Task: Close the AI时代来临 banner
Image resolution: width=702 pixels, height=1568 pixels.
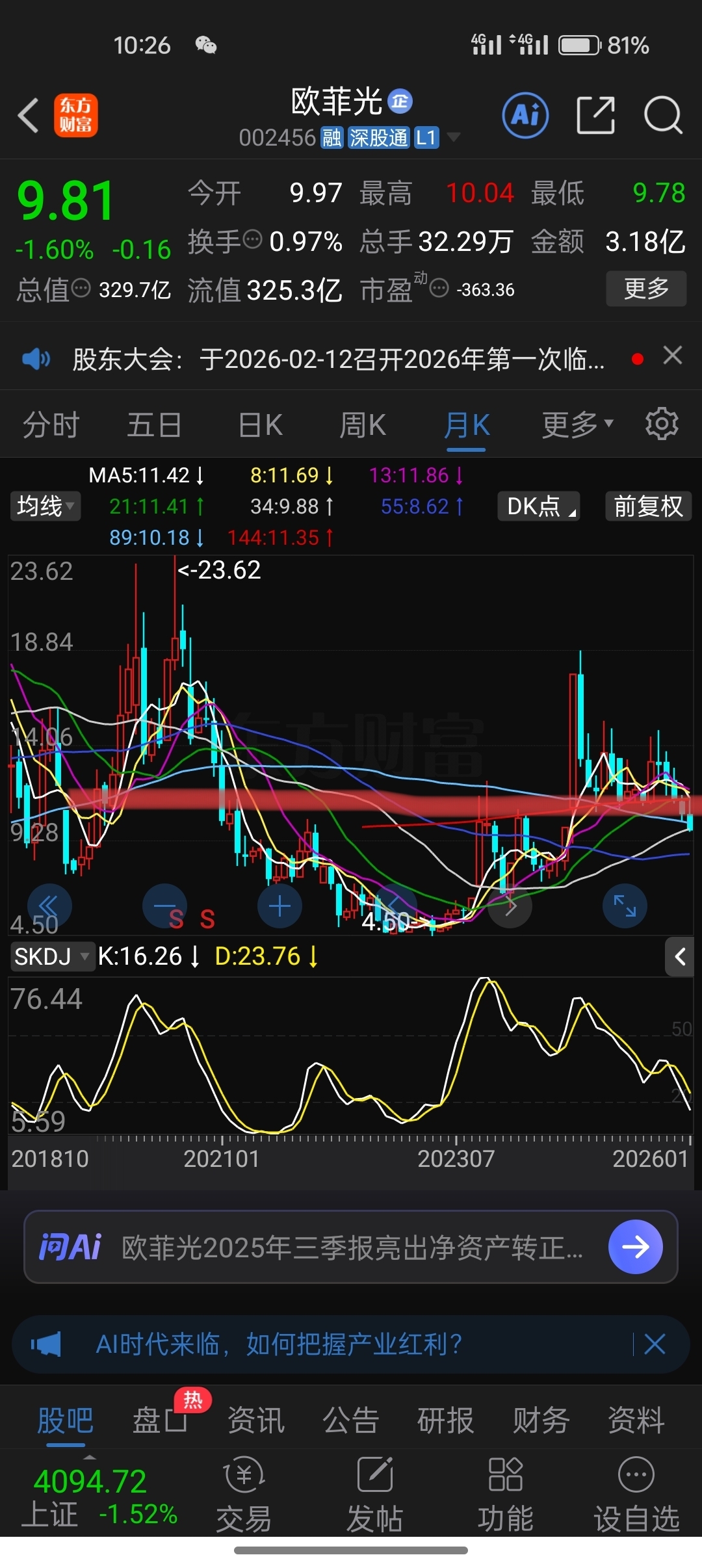Action: (x=655, y=1344)
